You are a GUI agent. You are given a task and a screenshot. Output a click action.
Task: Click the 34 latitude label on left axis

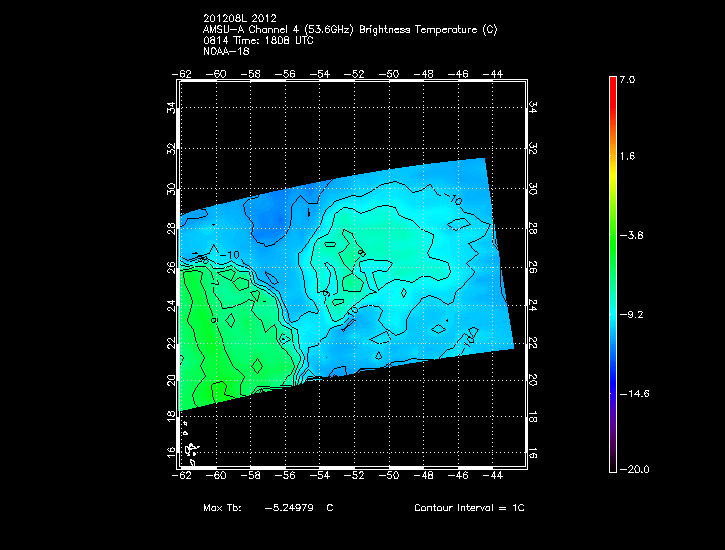(x=171, y=108)
